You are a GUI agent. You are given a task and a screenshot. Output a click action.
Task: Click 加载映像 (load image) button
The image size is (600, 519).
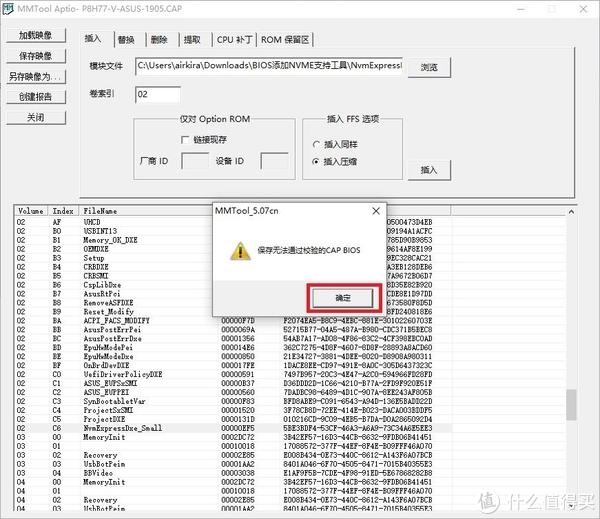(x=36, y=35)
